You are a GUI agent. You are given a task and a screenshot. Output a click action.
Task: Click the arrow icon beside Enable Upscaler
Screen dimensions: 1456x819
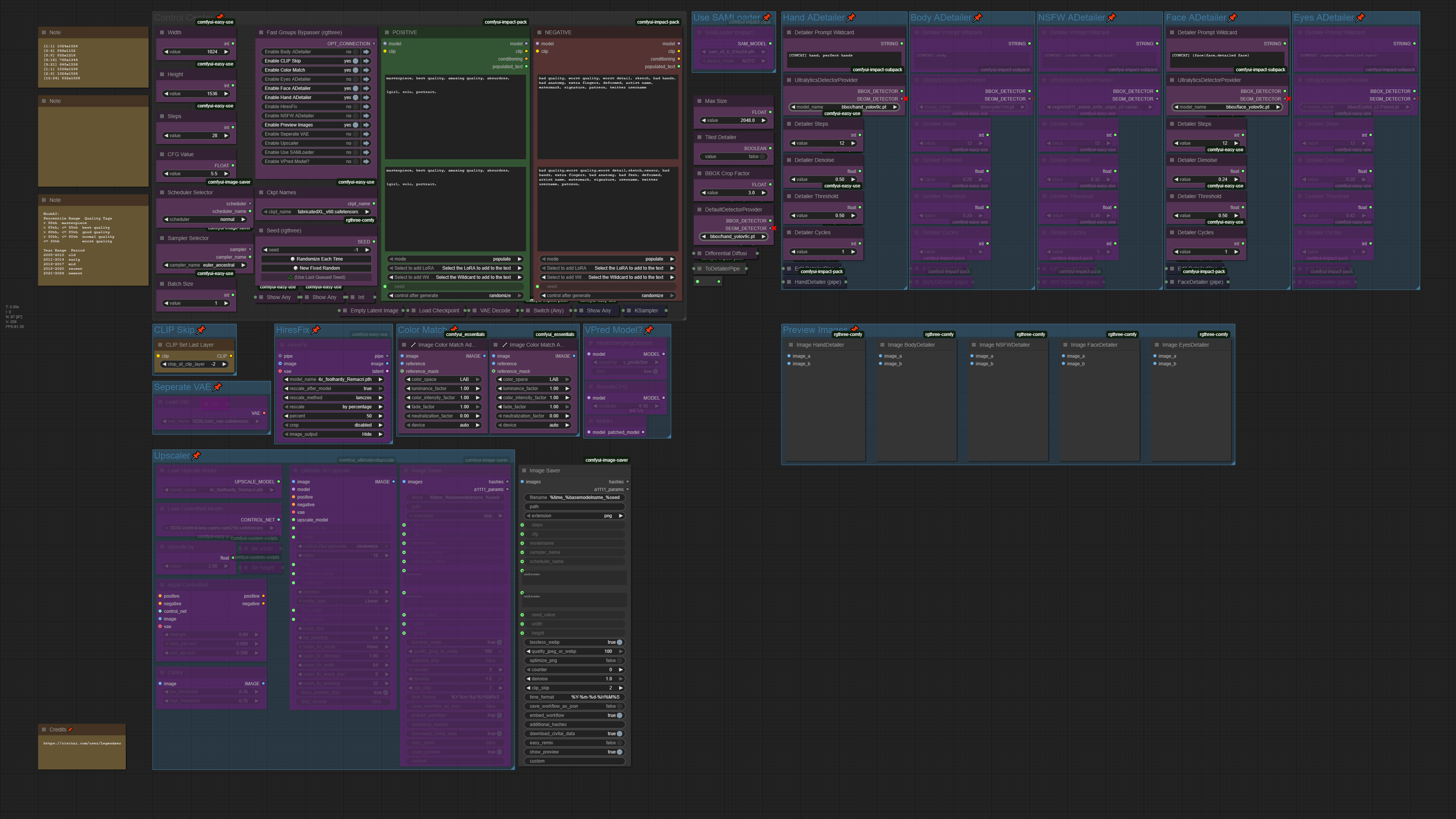[366, 144]
